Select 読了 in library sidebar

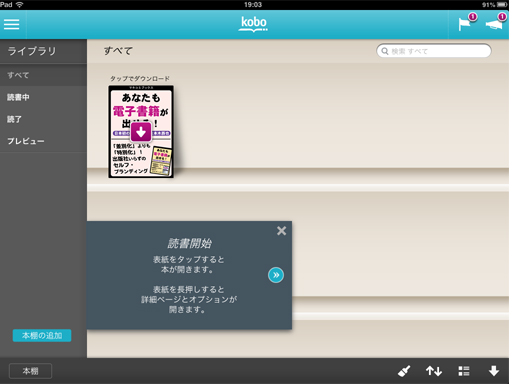pyautogui.click(x=43, y=119)
